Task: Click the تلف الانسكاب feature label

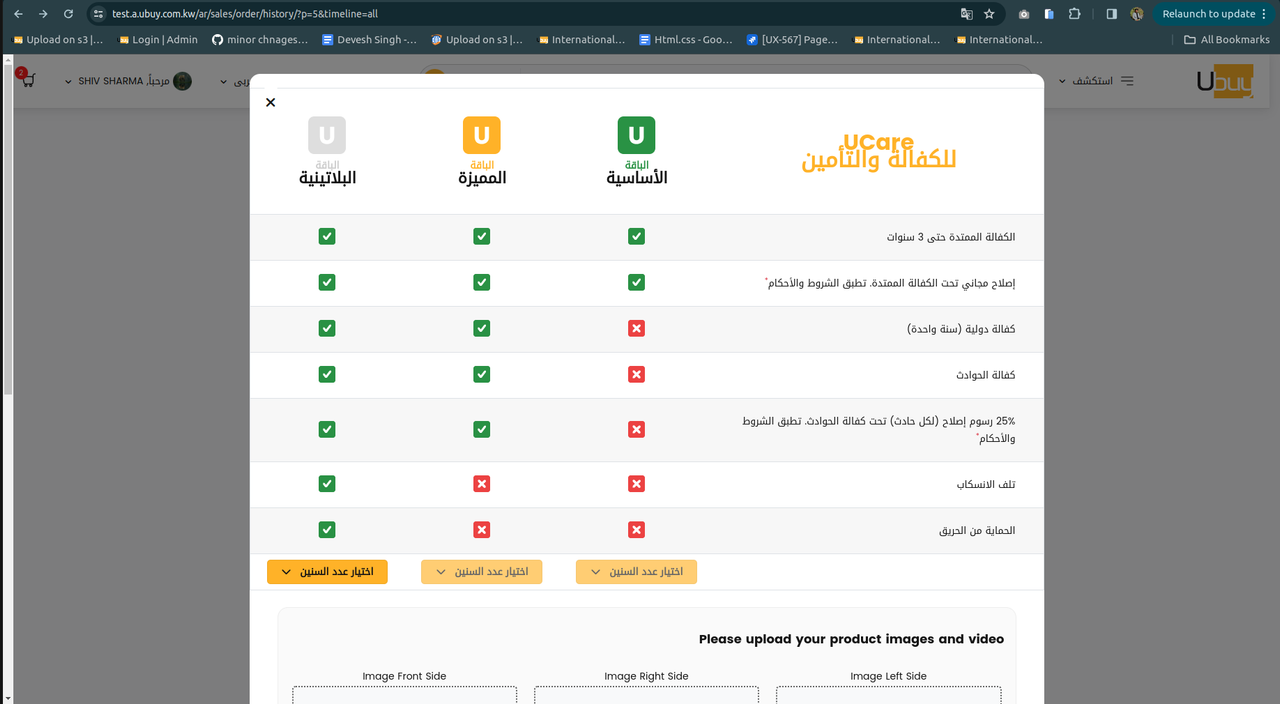Action: pyautogui.click(x=986, y=485)
